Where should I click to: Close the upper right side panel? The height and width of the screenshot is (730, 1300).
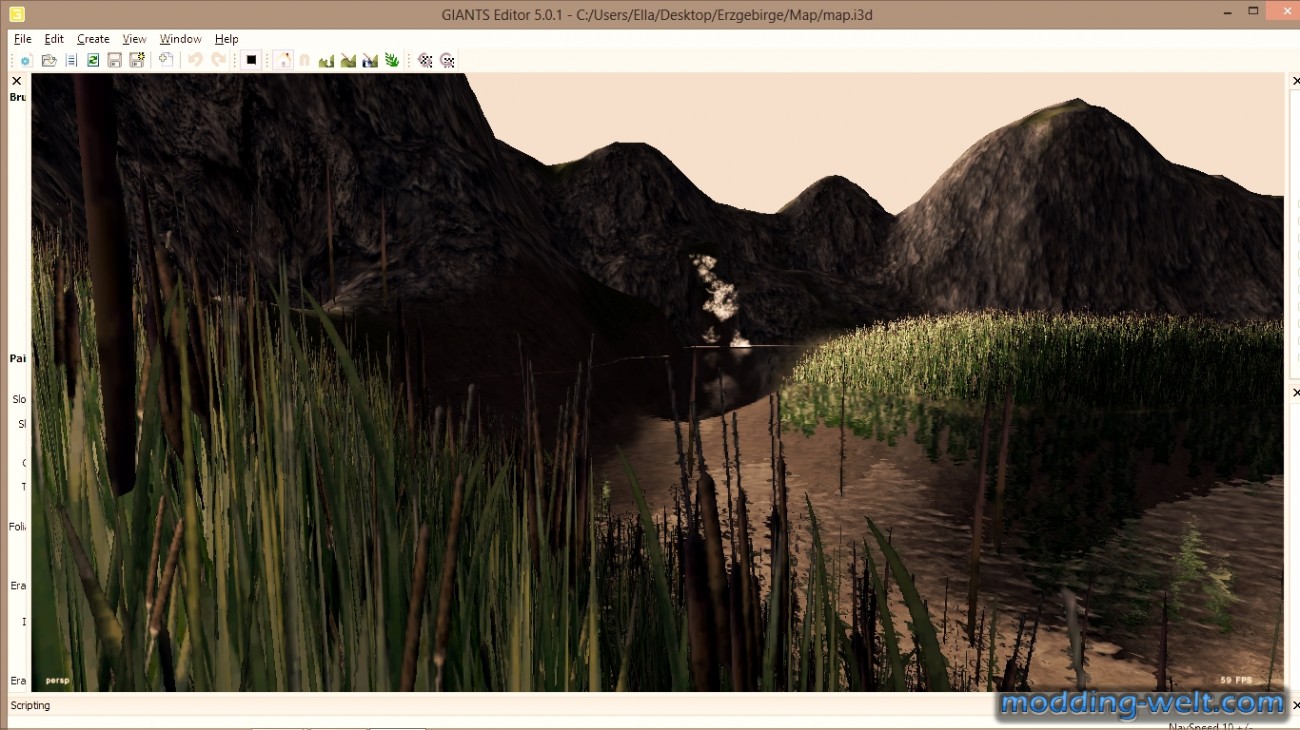tap(1295, 81)
